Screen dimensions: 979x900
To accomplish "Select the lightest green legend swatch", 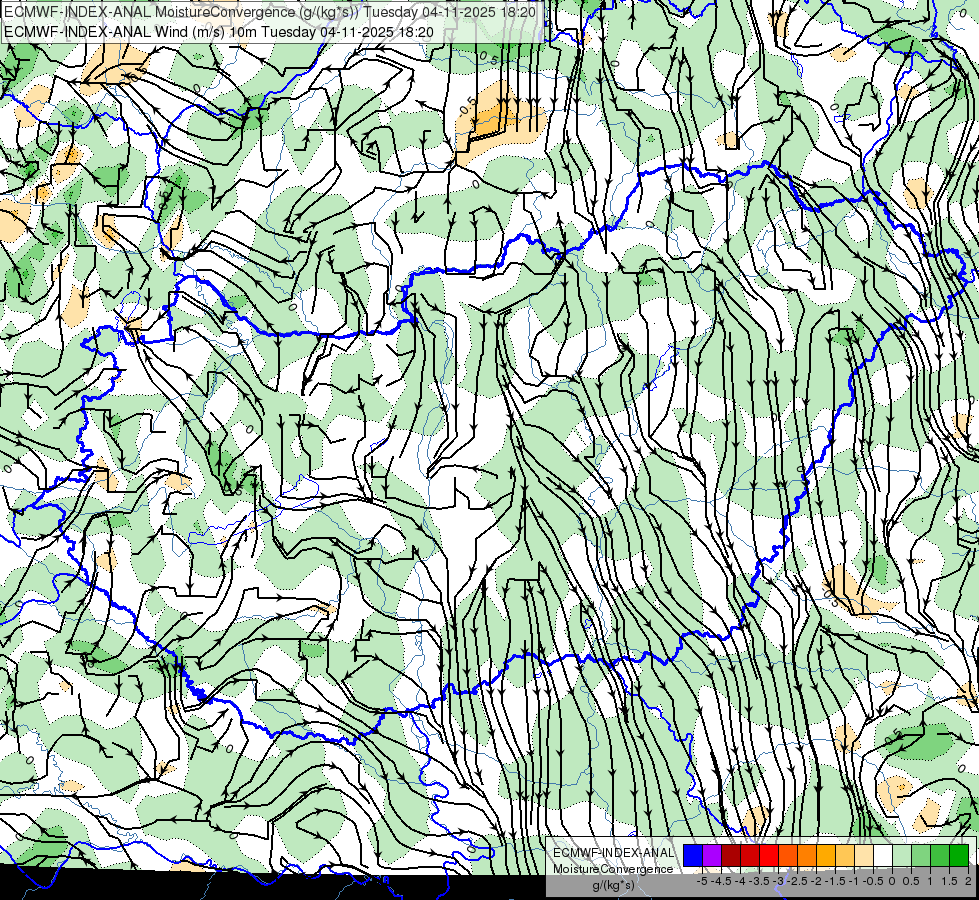I will pos(902,855).
